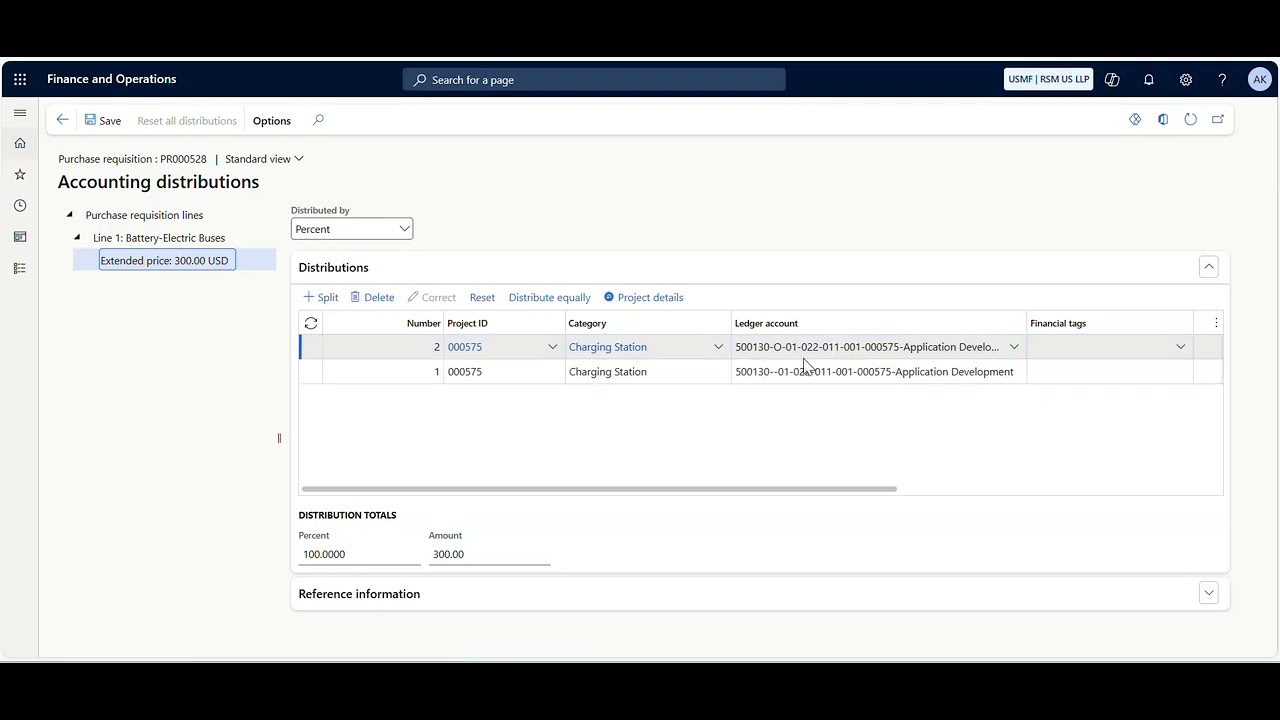This screenshot has width=1280, height=720.
Task: Open grid options three-dot menu
Action: [1216, 323]
